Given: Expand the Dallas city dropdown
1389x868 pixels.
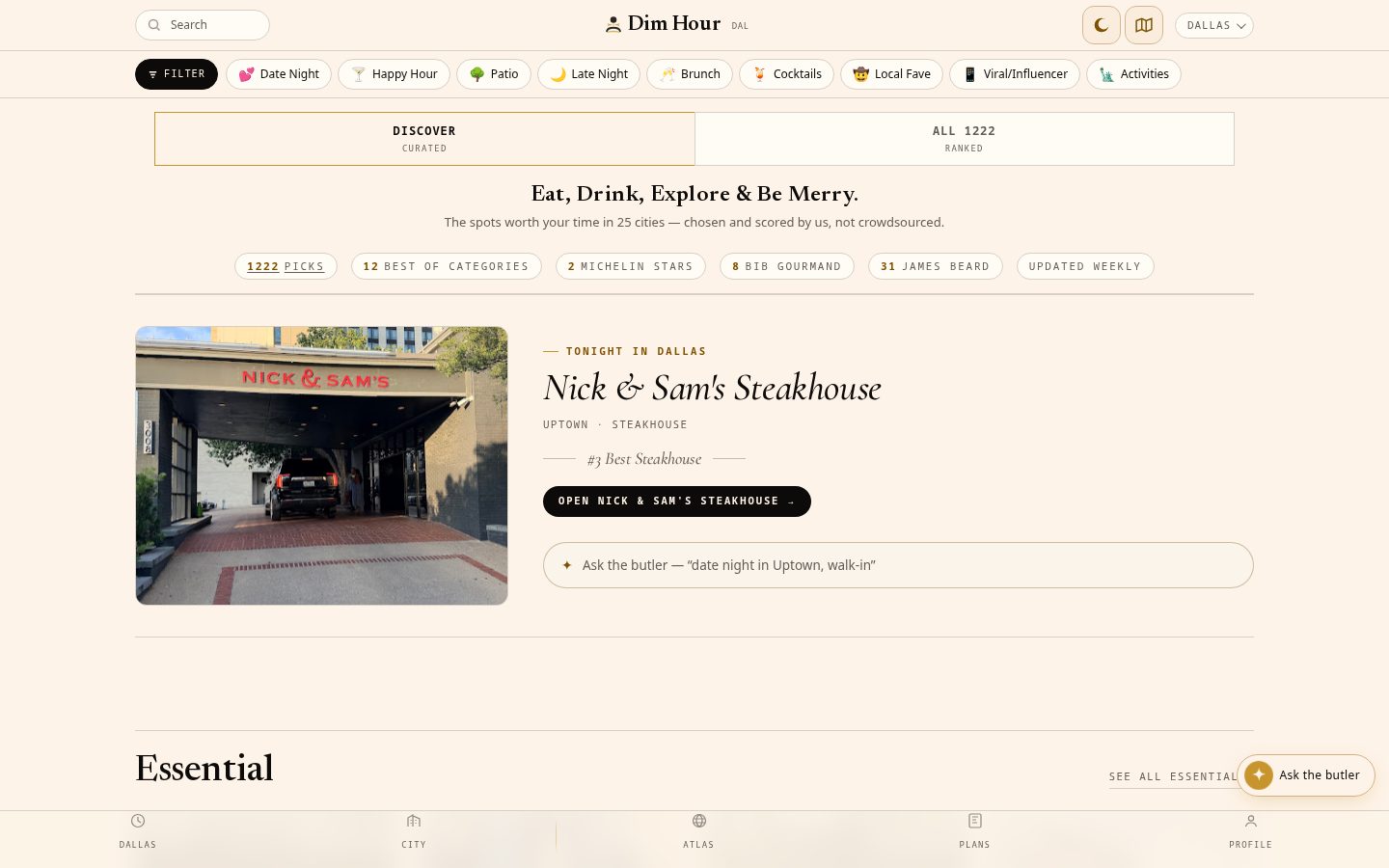Looking at the screenshot, I should point(1214,25).
